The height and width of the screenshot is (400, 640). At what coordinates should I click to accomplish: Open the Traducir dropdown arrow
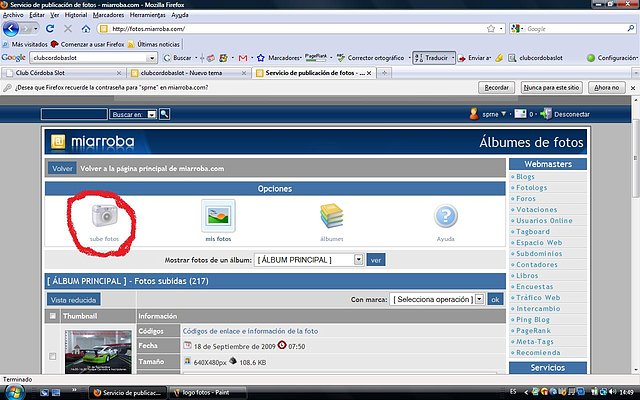(453, 58)
